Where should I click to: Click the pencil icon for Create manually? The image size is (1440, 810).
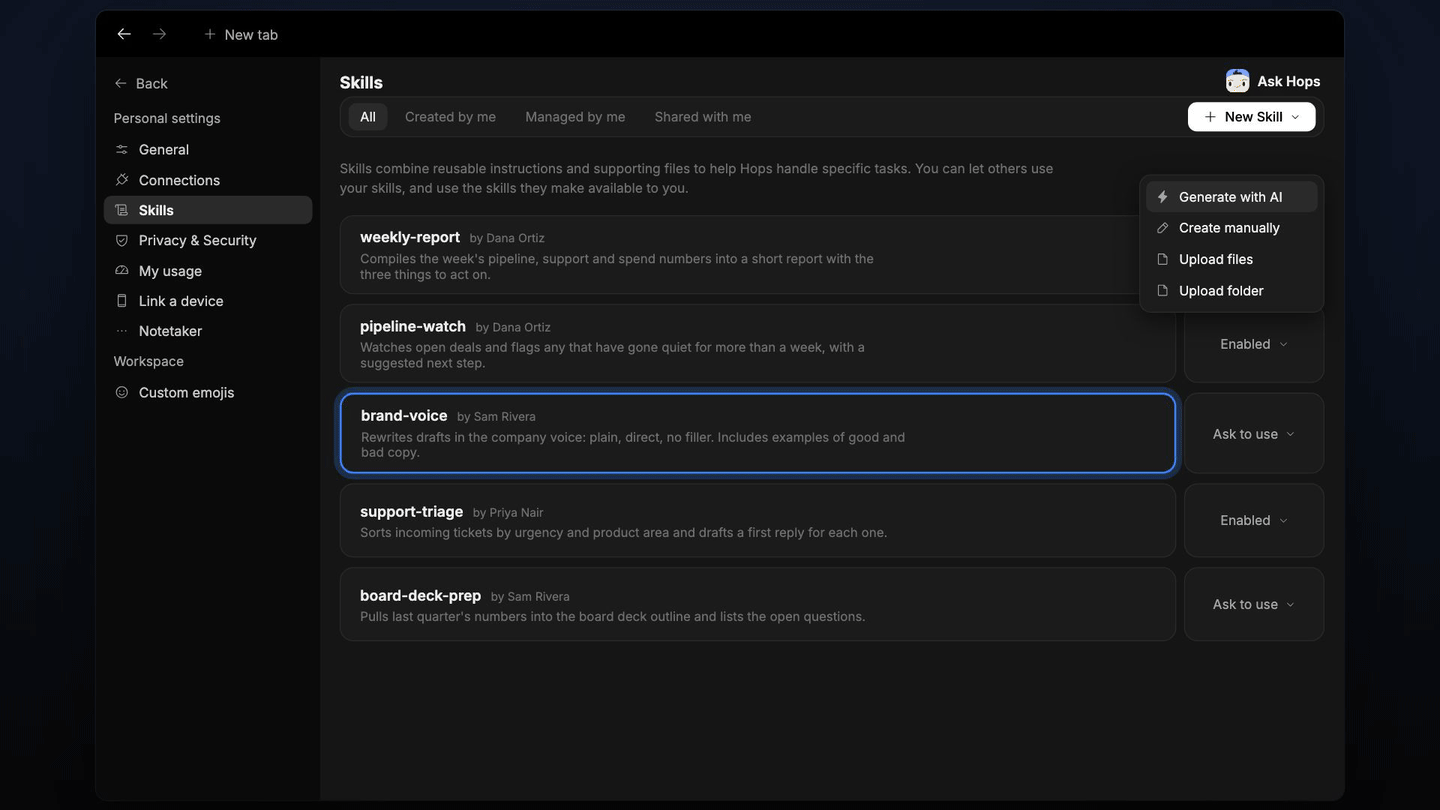[1162, 228]
